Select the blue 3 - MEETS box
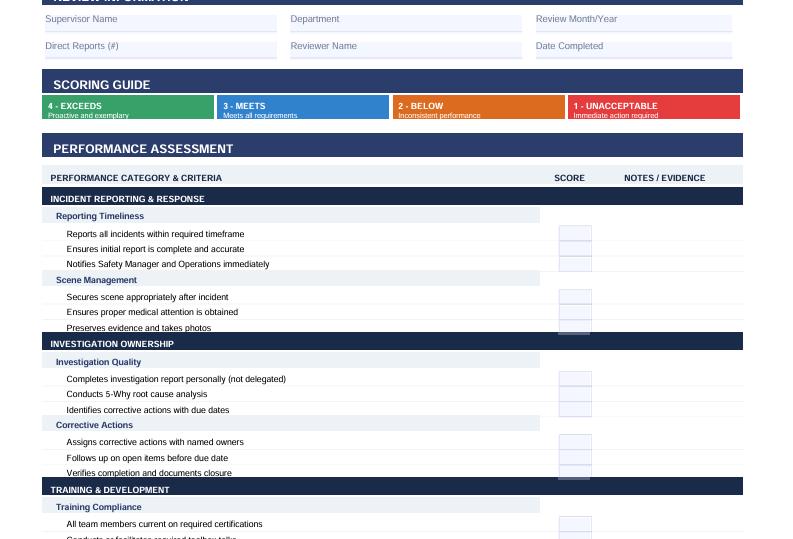 [303, 107]
